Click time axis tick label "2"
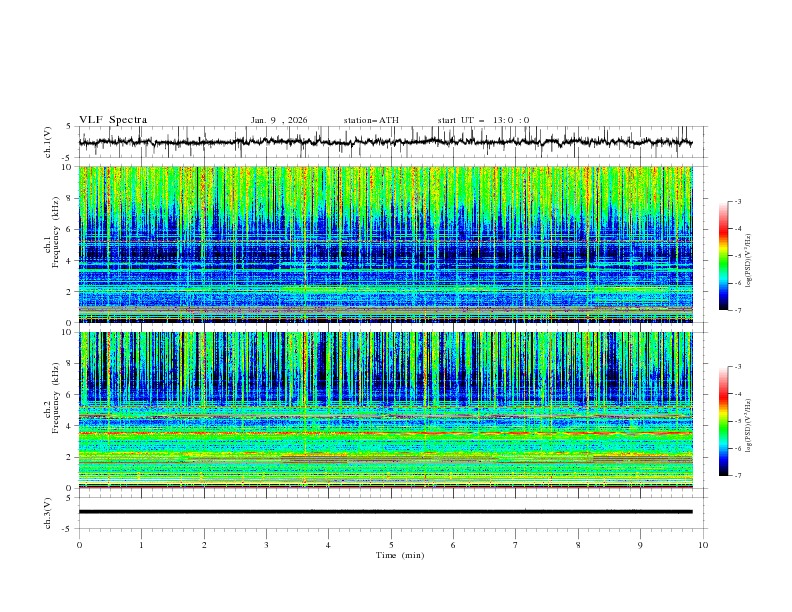 click(x=204, y=545)
